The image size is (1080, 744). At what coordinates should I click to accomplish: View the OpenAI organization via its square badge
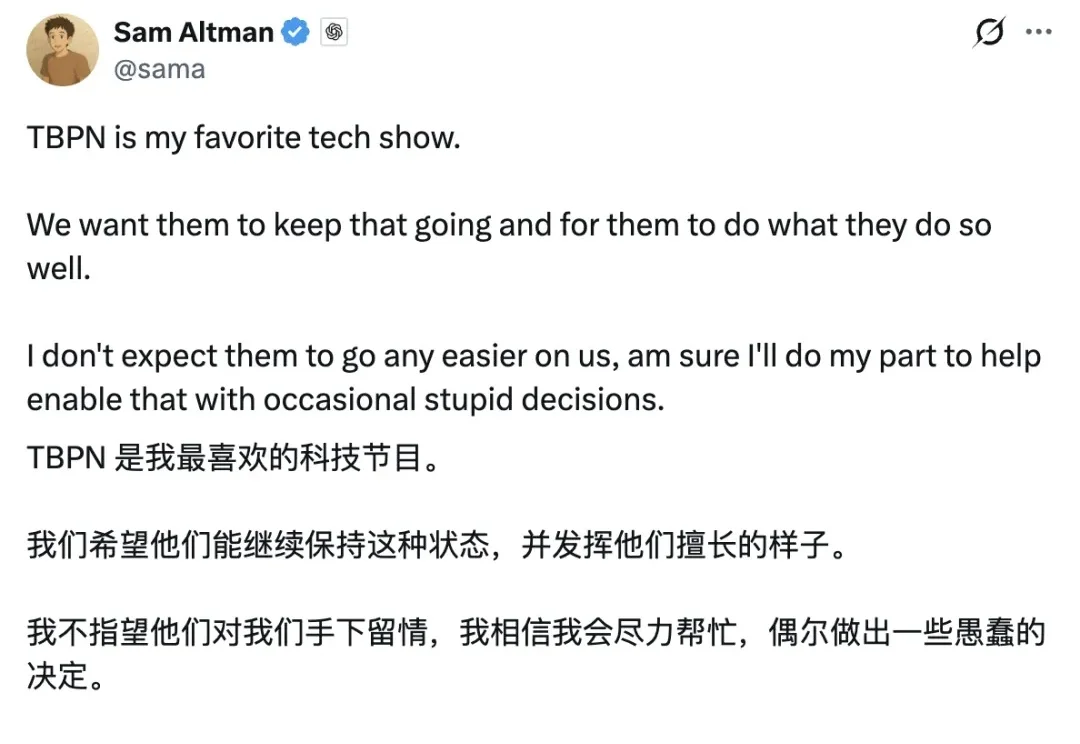click(x=334, y=32)
